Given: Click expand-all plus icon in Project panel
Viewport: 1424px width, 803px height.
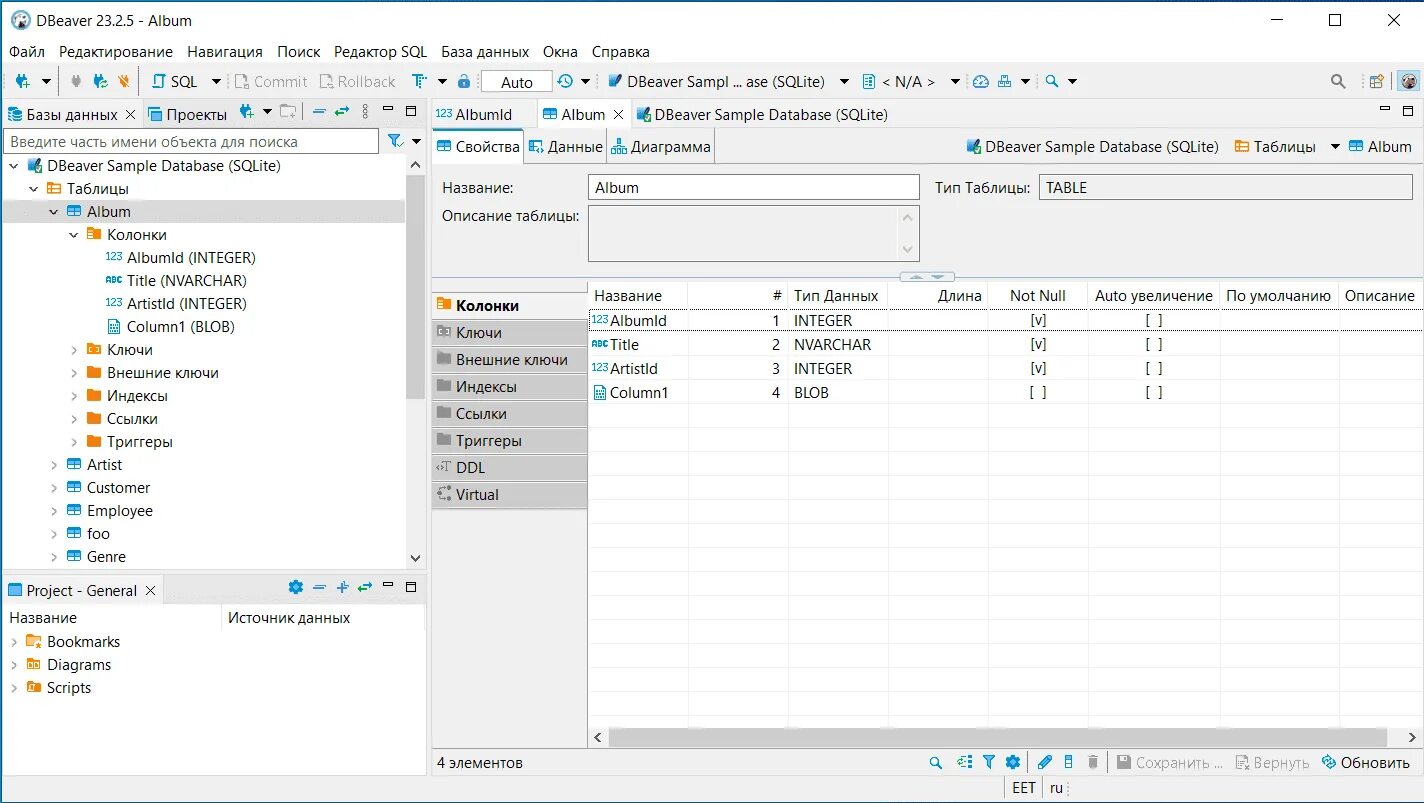Looking at the screenshot, I should [x=342, y=588].
